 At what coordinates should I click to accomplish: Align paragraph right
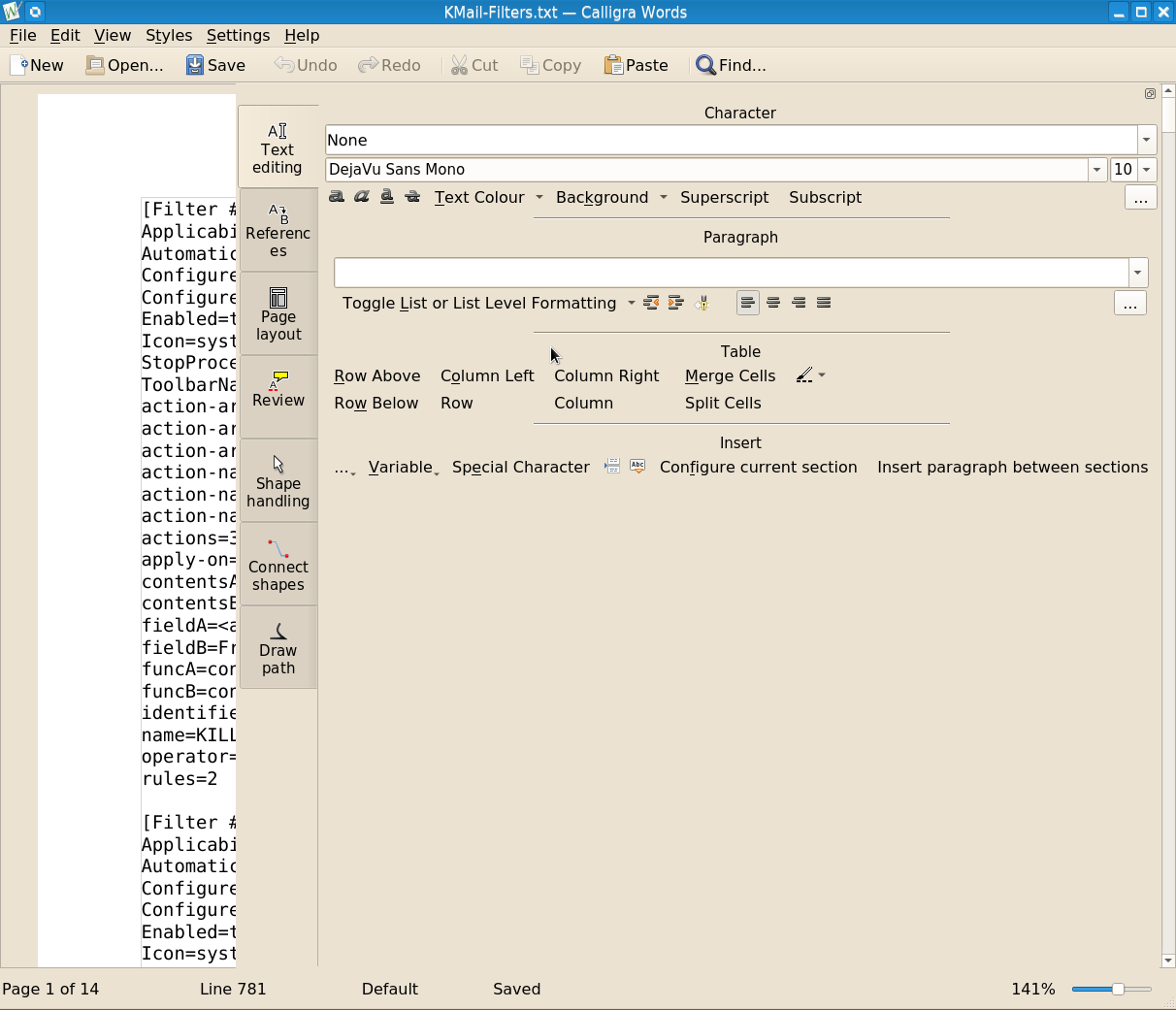click(799, 303)
